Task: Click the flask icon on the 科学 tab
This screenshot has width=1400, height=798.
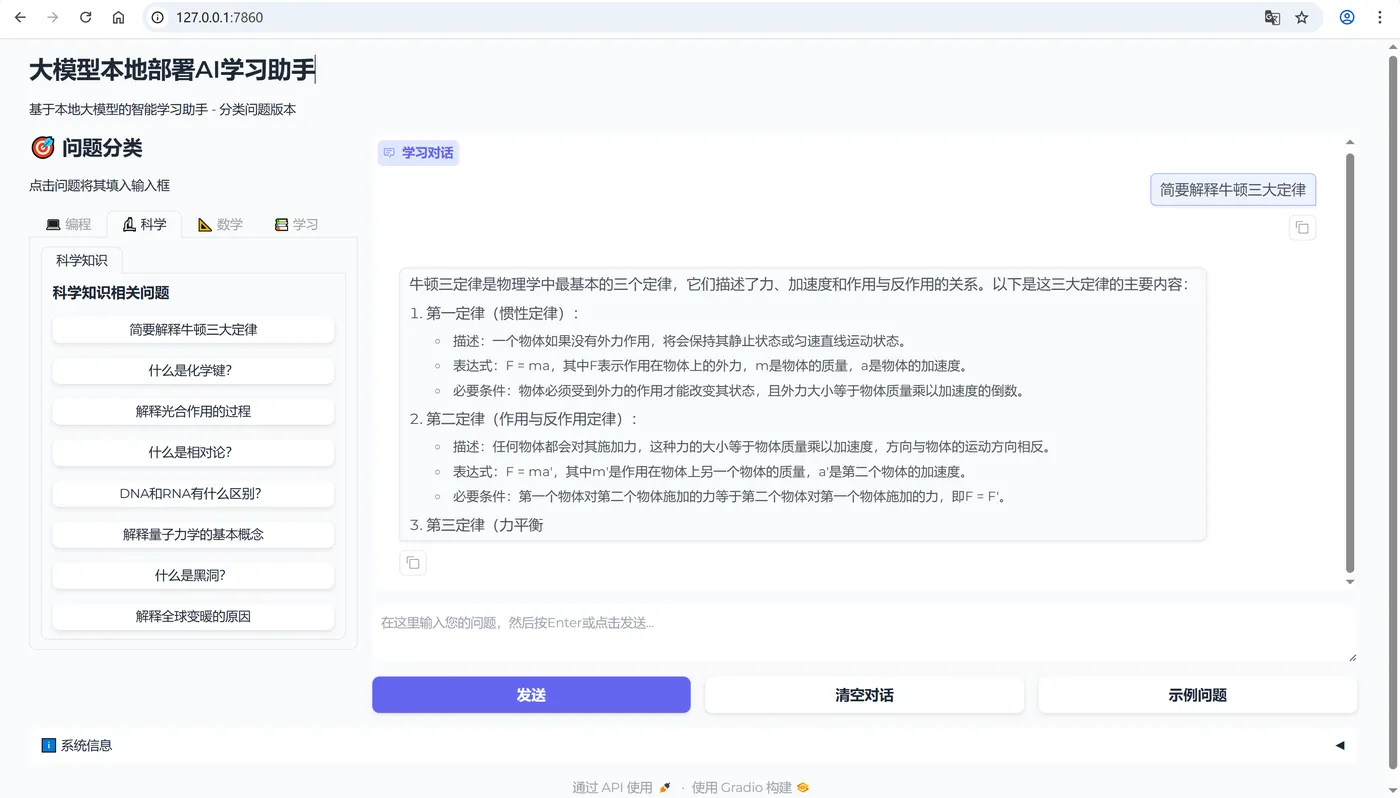Action: [129, 224]
